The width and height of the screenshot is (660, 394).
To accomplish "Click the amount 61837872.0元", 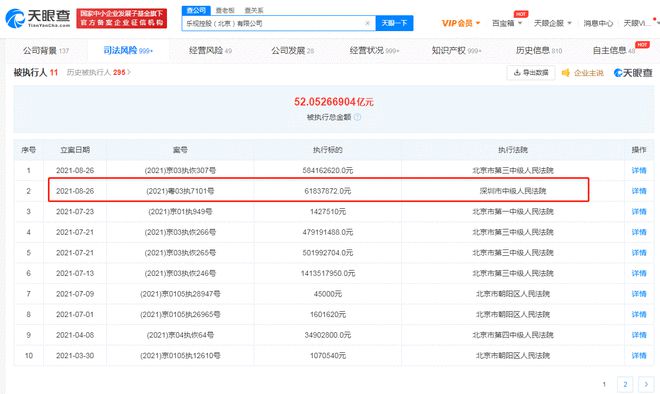I will pyautogui.click(x=327, y=191).
